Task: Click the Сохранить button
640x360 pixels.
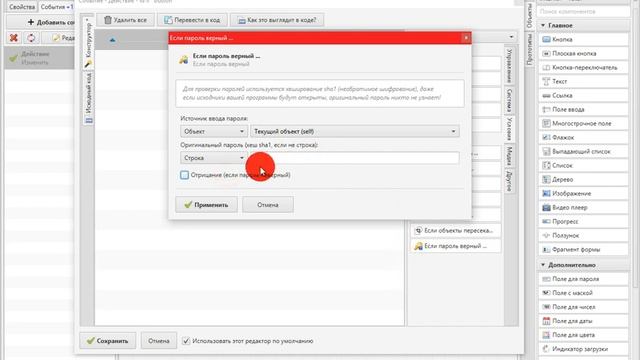Action: (x=108, y=340)
